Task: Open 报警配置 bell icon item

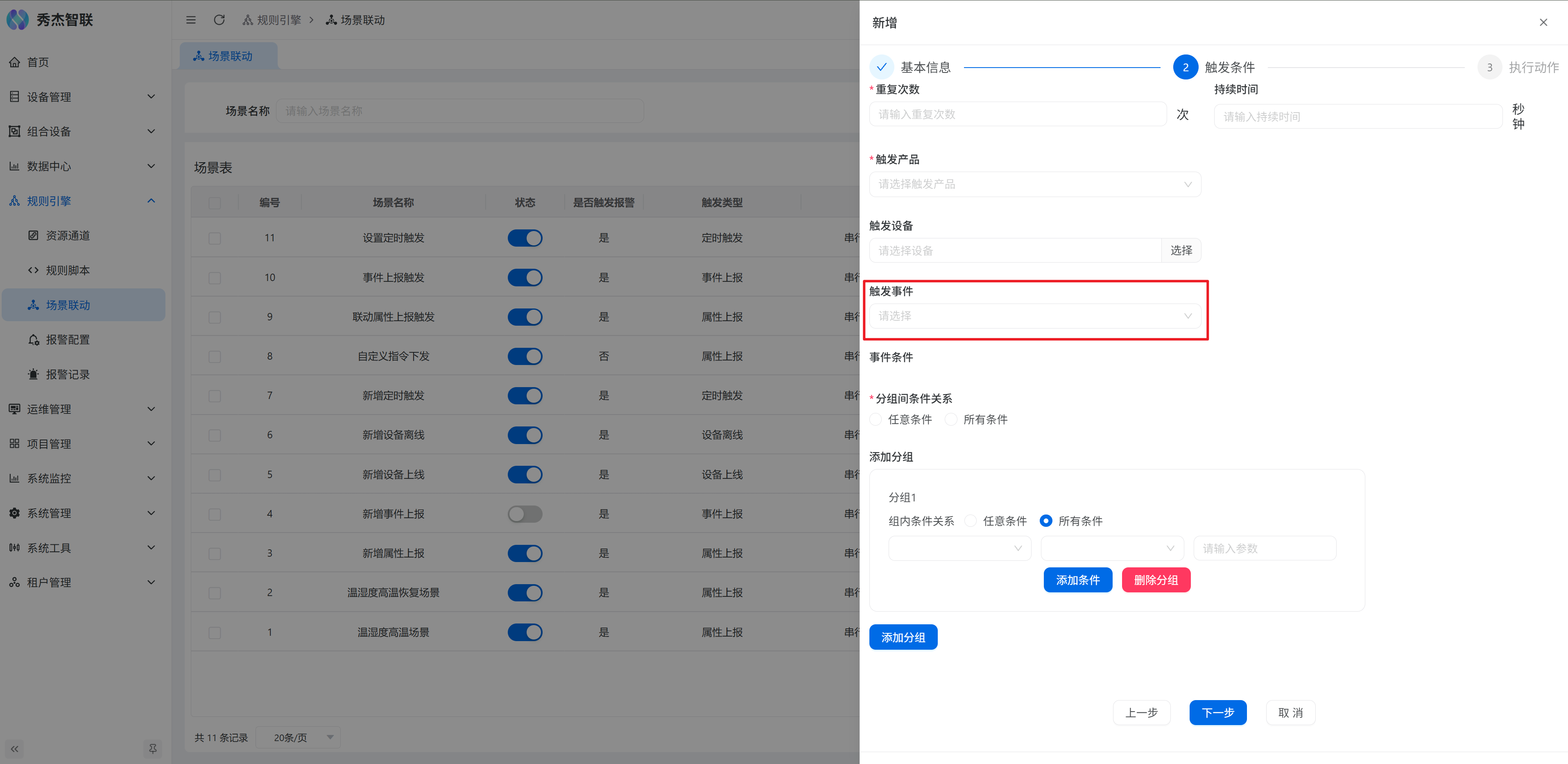Action: click(x=34, y=340)
